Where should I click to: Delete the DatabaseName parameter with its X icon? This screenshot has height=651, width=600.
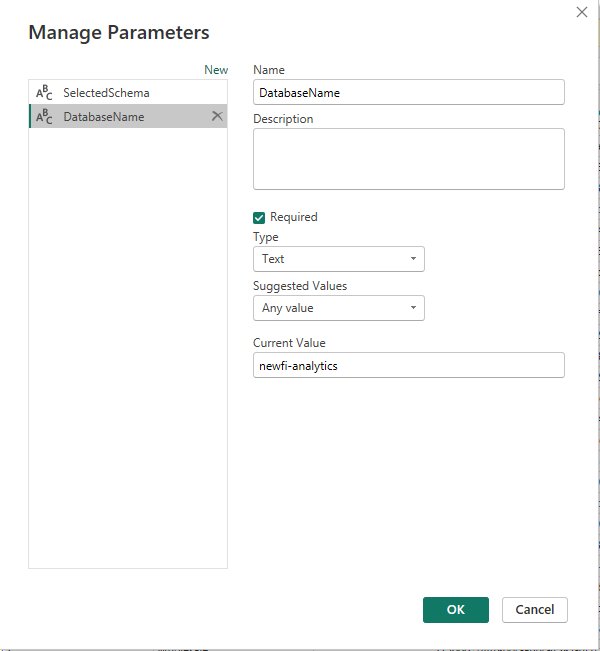(x=217, y=116)
